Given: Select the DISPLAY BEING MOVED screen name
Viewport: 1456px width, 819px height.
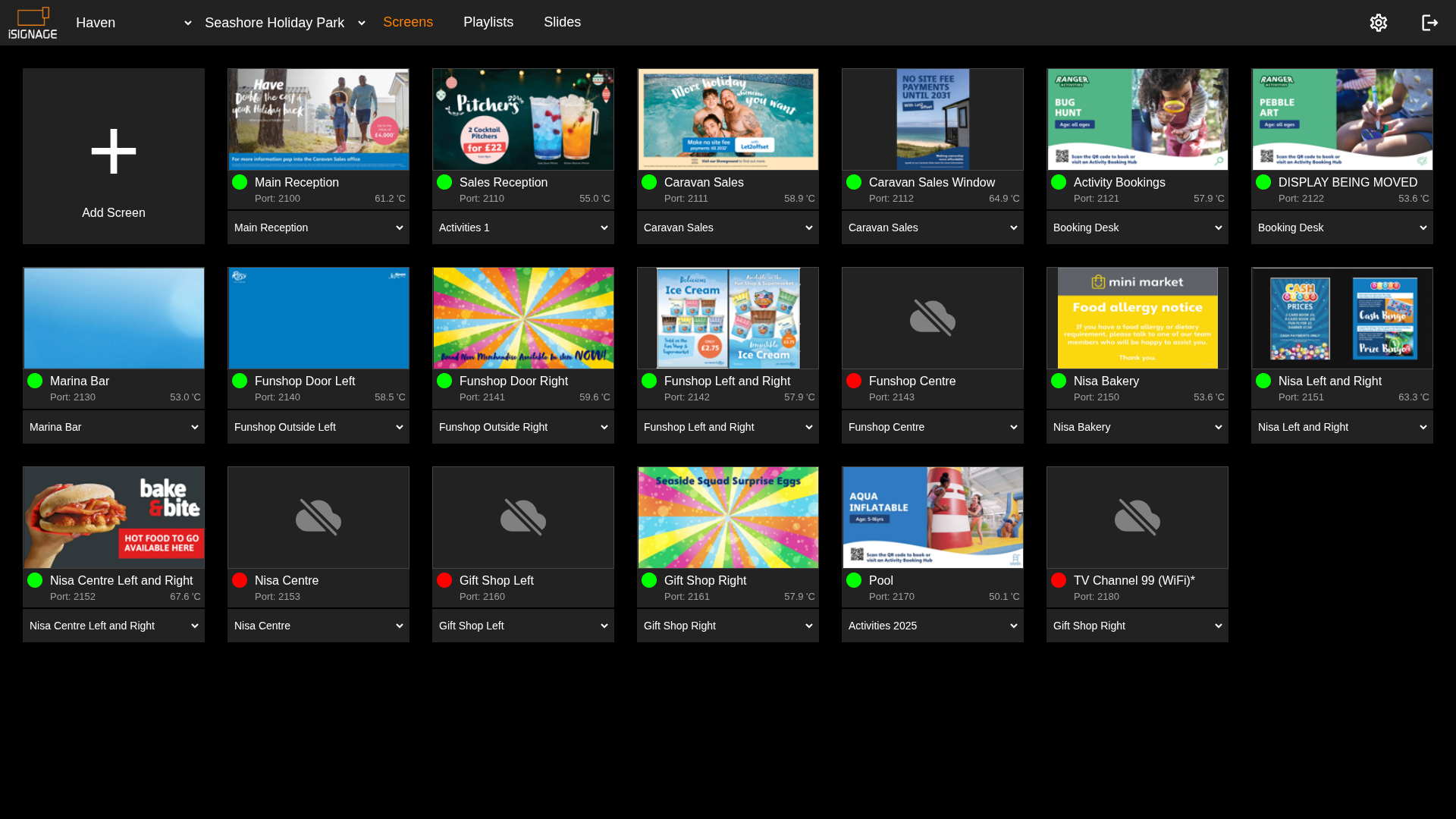Looking at the screenshot, I should coord(1347,182).
